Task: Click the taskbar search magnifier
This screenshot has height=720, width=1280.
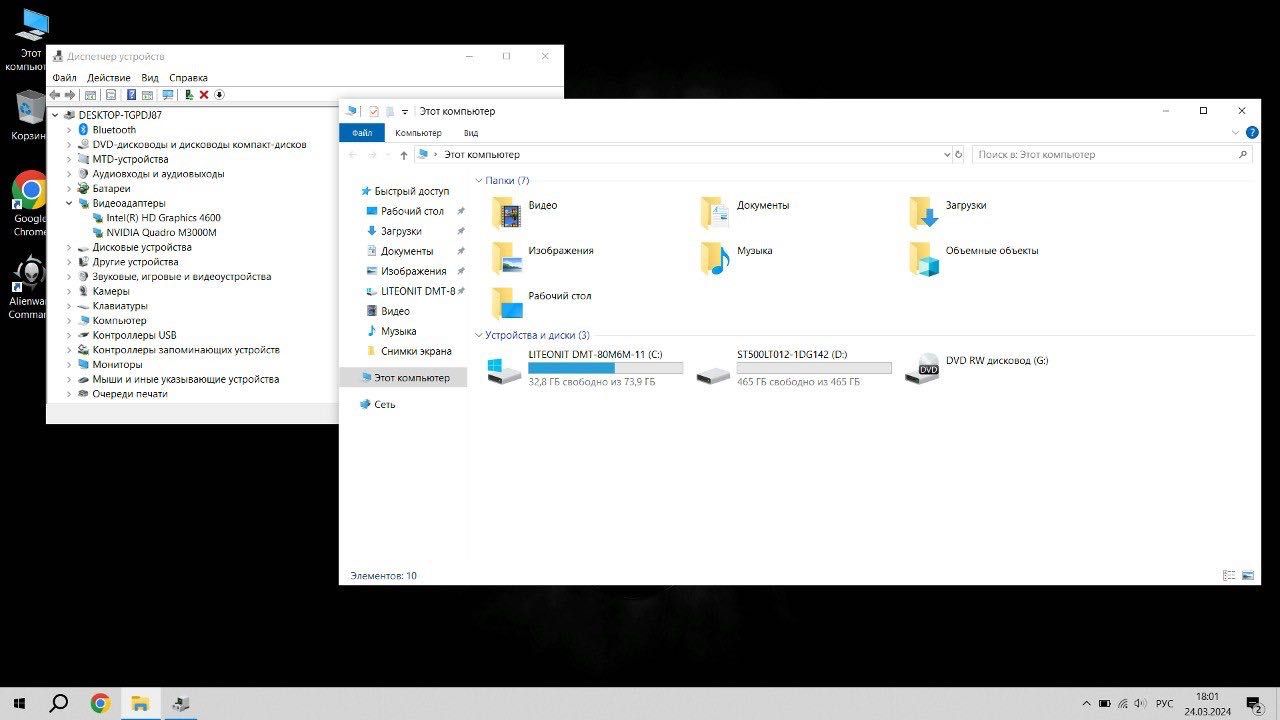Action: tap(59, 703)
